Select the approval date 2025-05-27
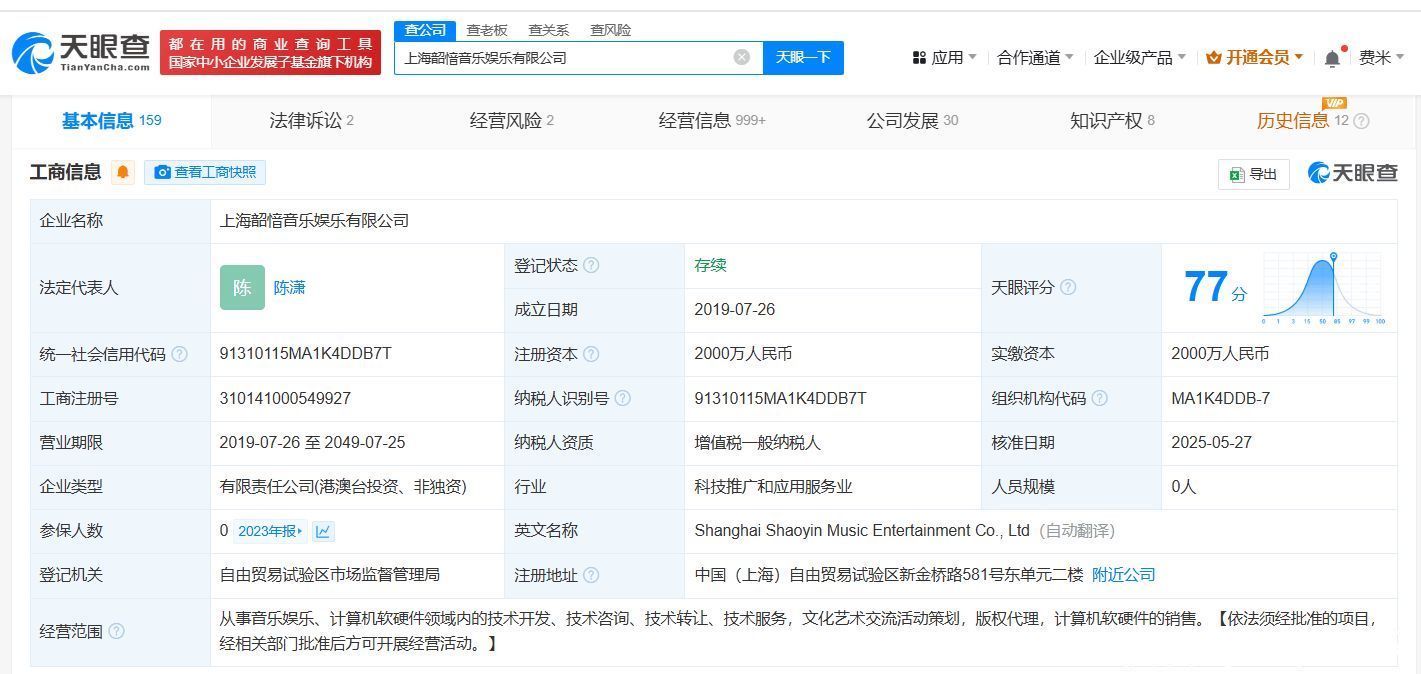Image resolution: width=1421 pixels, height=674 pixels. pyautogui.click(x=1211, y=442)
